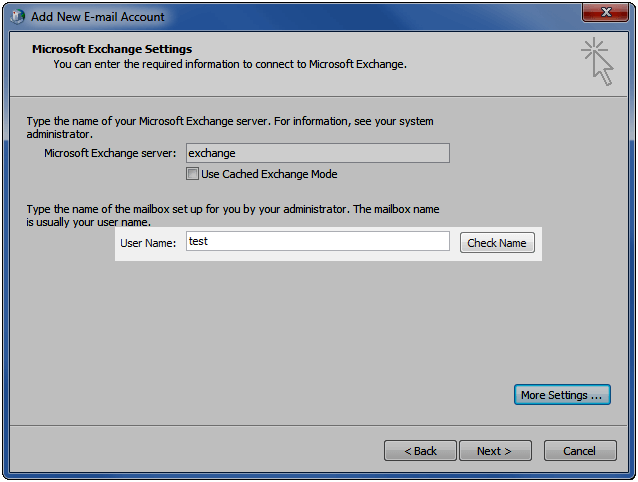The width and height of the screenshot is (638, 482).
Task: Close the Add New E-mail Account dialog
Action: pos(605,12)
